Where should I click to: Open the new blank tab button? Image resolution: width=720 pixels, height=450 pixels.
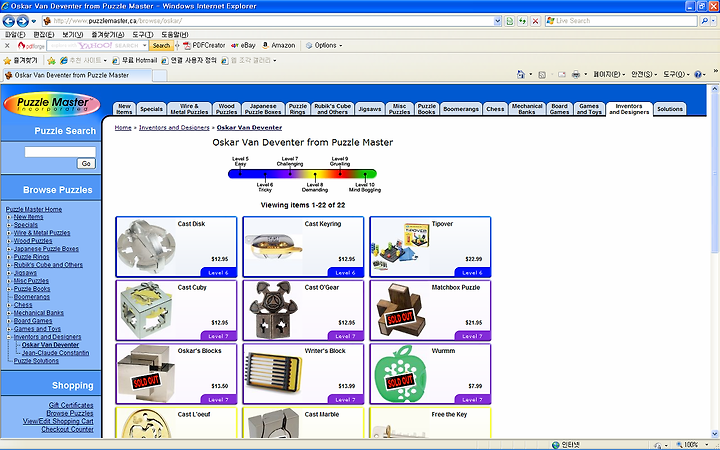(x=159, y=75)
